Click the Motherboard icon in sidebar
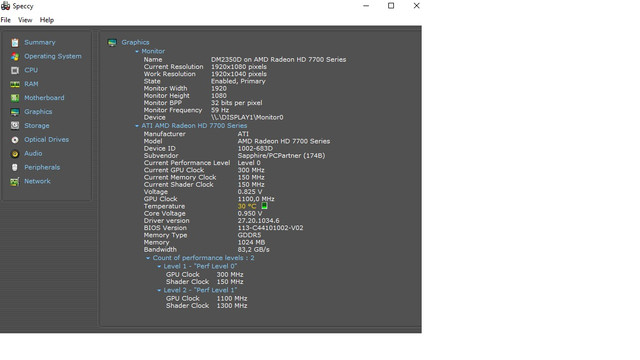Image resolution: width=640 pixels, height=360 pixels. tap(15, 98)
